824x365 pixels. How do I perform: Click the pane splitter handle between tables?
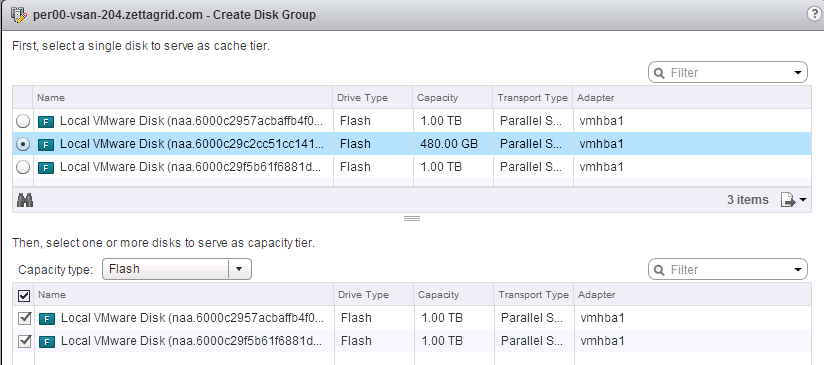[411, 218]
